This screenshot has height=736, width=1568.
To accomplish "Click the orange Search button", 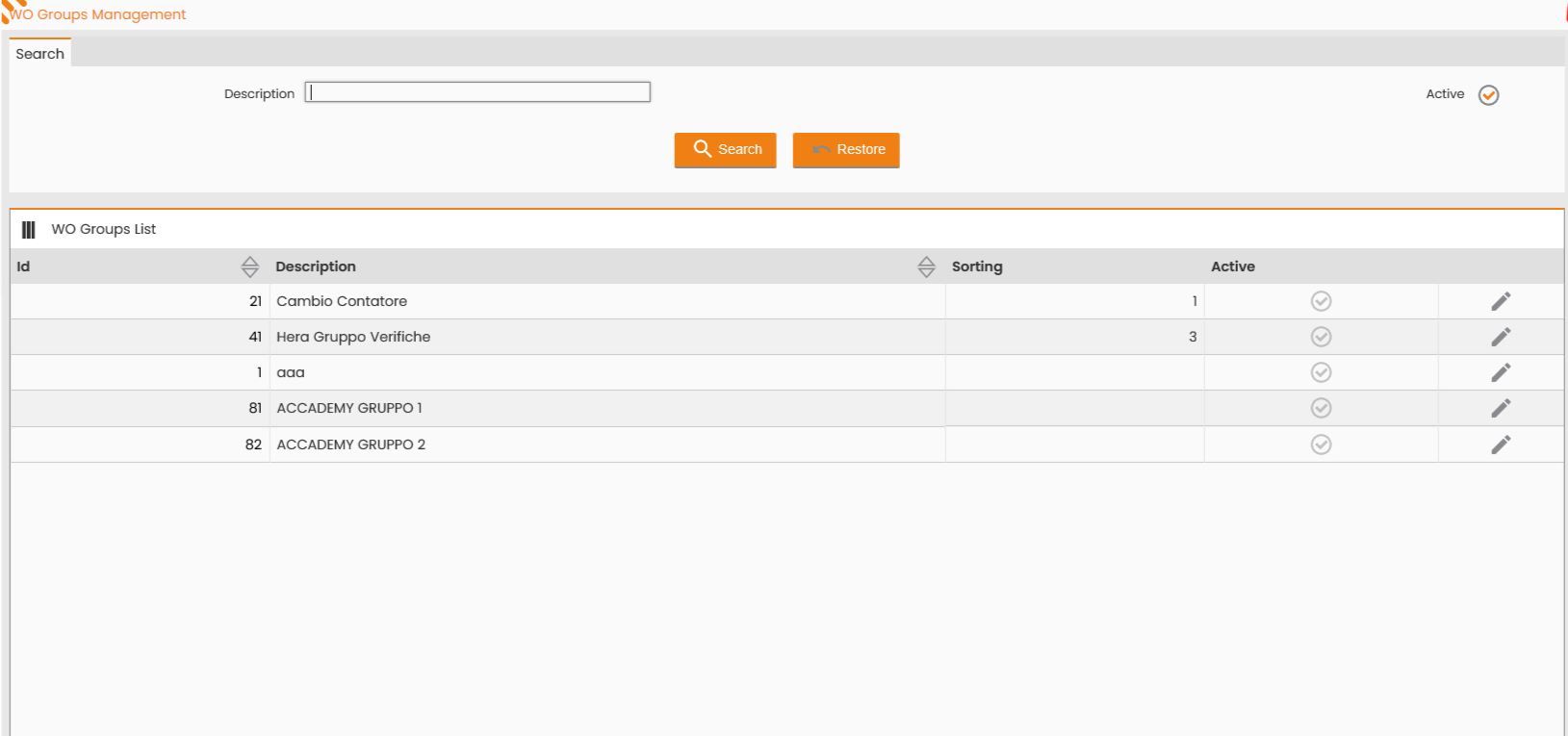I will pos(725,150).
